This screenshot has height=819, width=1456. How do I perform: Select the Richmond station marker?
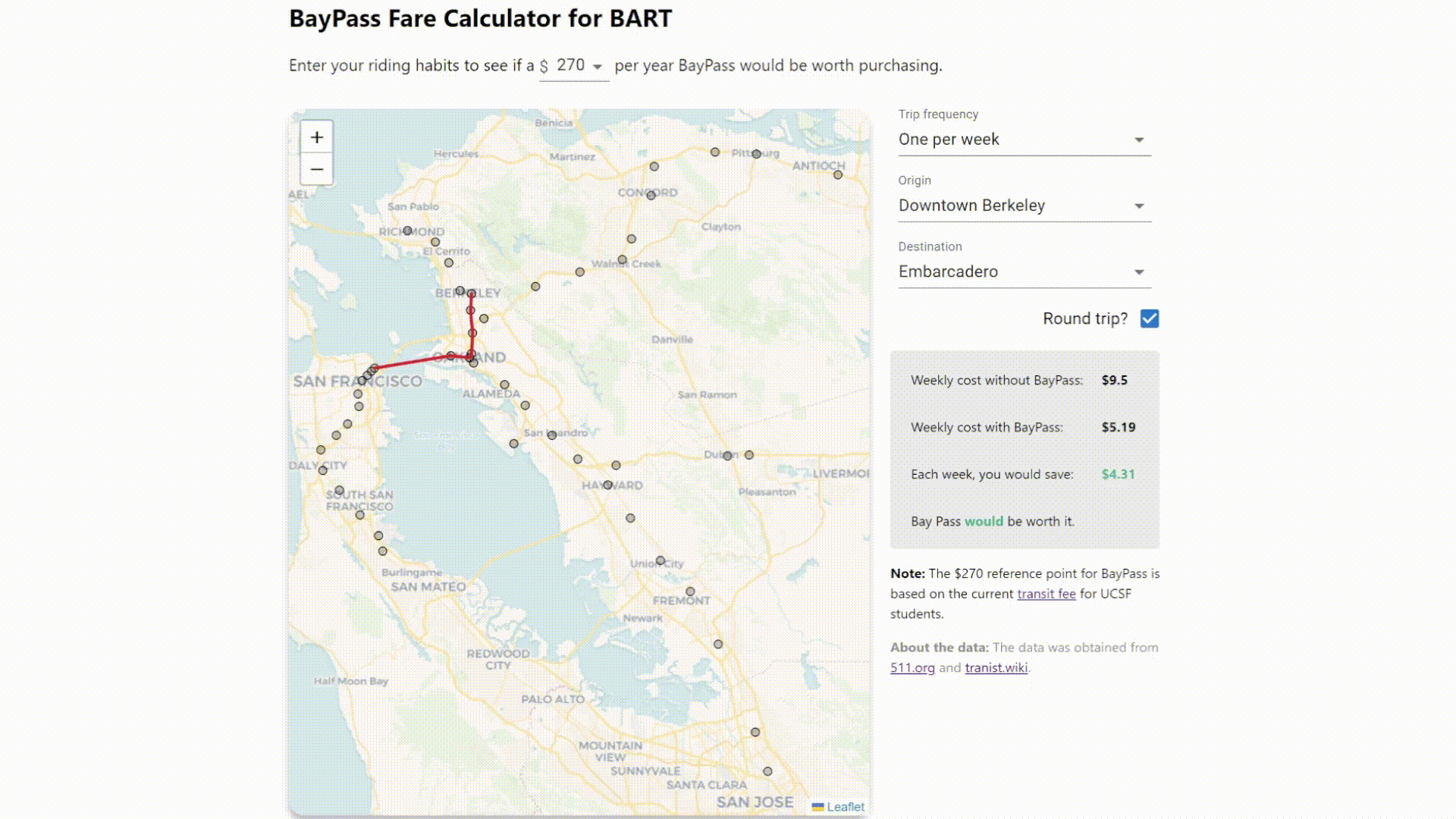[408, 231]
